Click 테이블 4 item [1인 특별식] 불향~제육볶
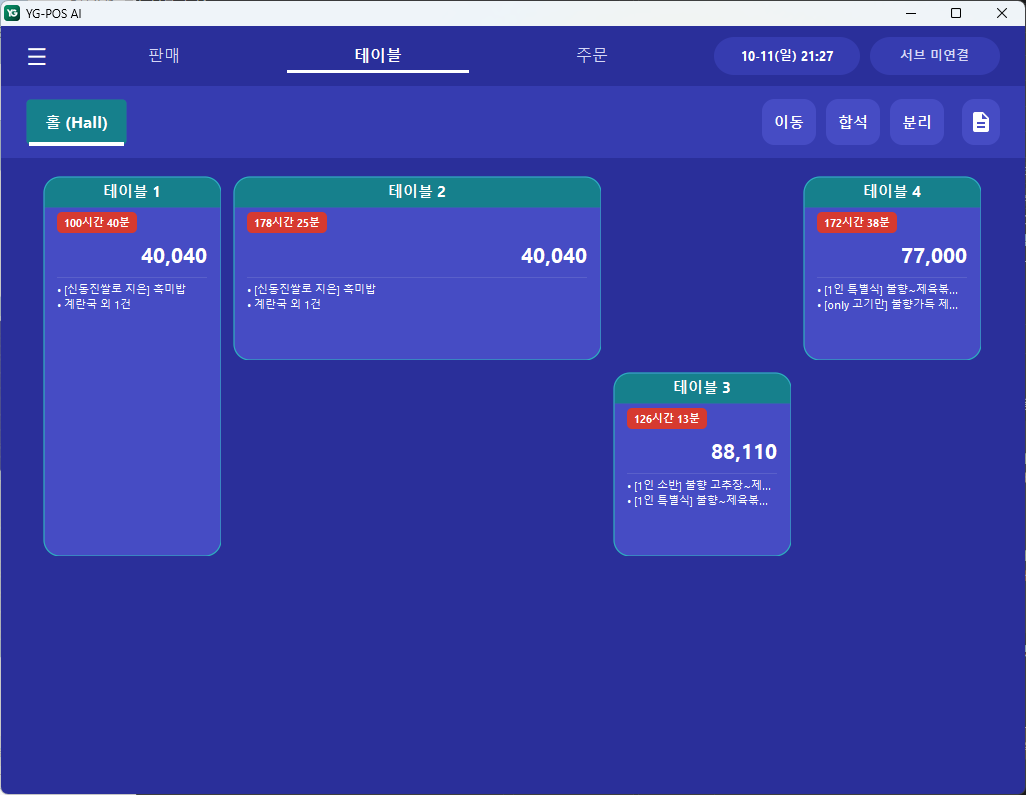 tap(888, 289)
